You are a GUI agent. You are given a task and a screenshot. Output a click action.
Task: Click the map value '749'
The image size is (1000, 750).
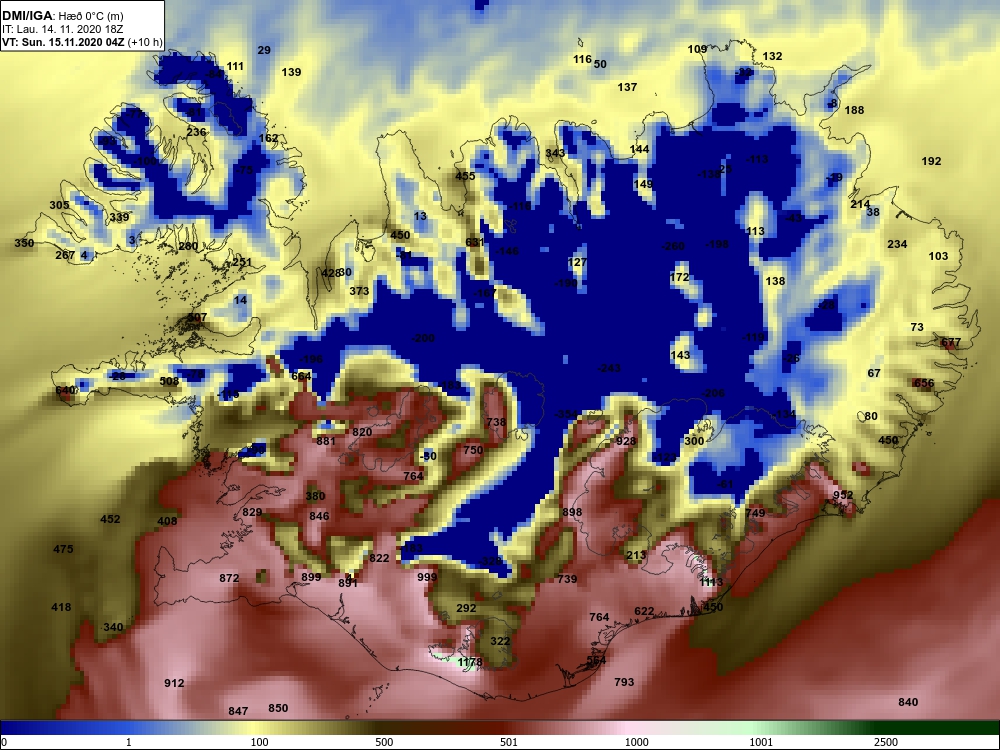pyautogui.click(x=755, y=513)
